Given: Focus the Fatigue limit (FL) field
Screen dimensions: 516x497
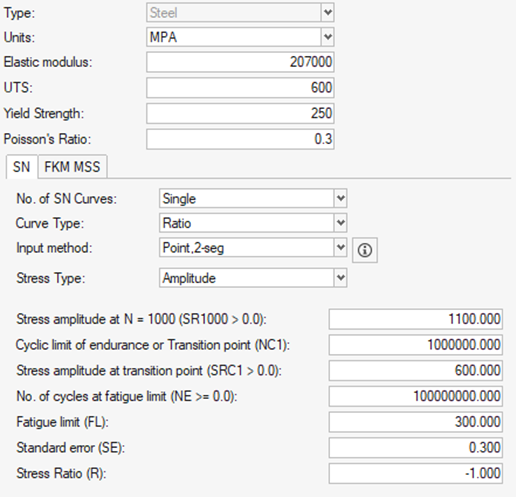Looking at the screenshot, I should tap(416, 422).
